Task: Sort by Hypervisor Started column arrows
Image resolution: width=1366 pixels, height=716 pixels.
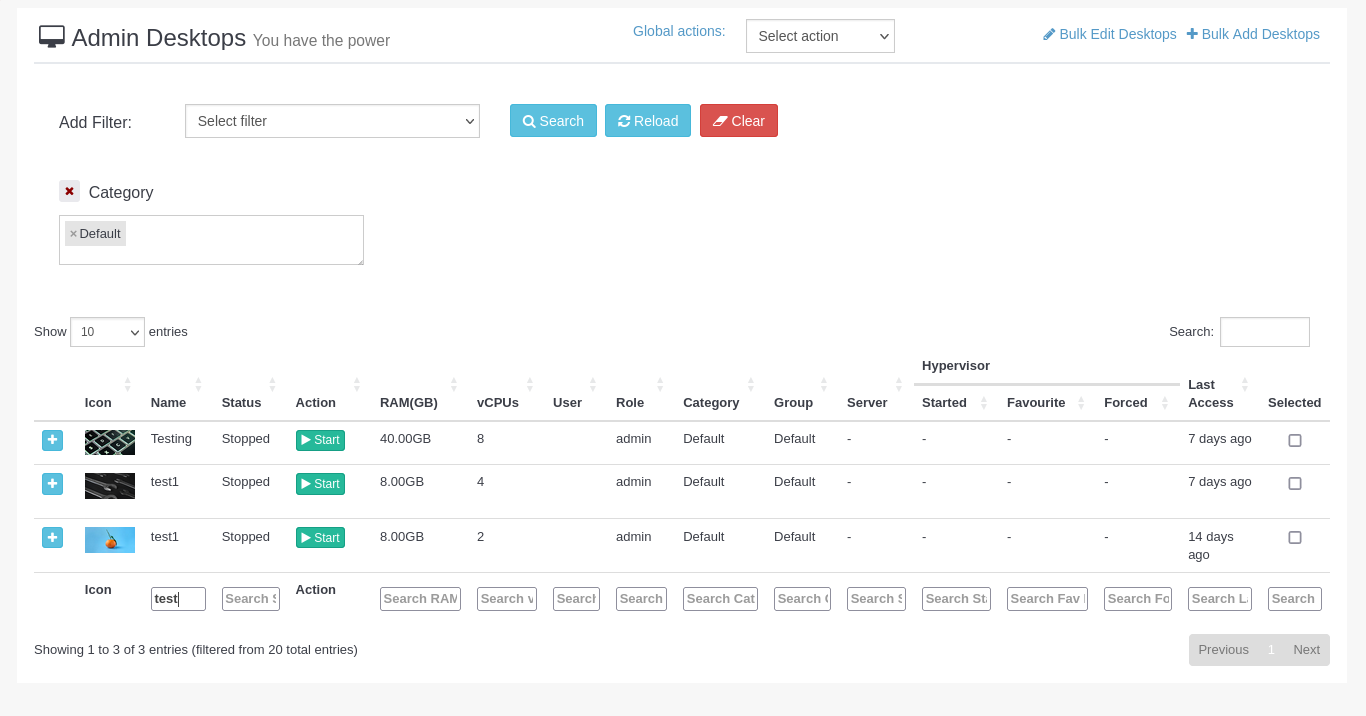Action: 983,403
